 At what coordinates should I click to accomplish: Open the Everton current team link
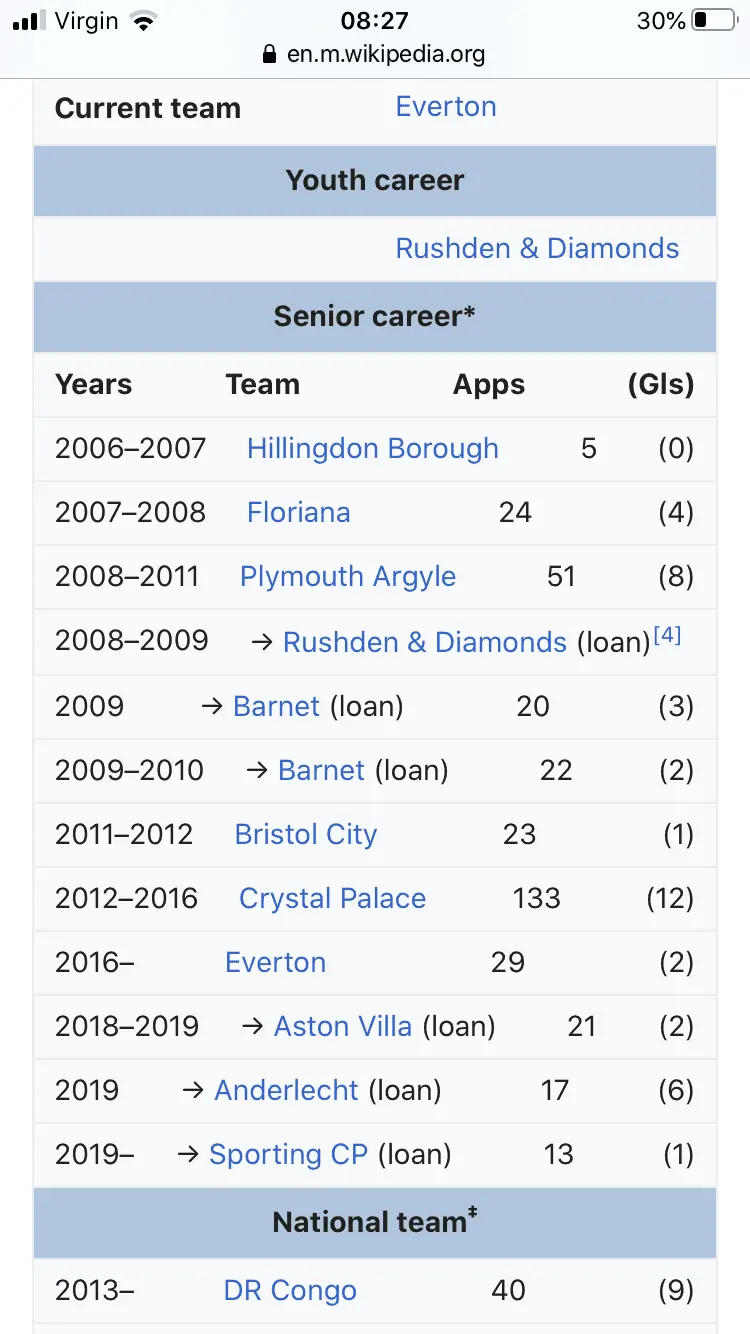446,107
